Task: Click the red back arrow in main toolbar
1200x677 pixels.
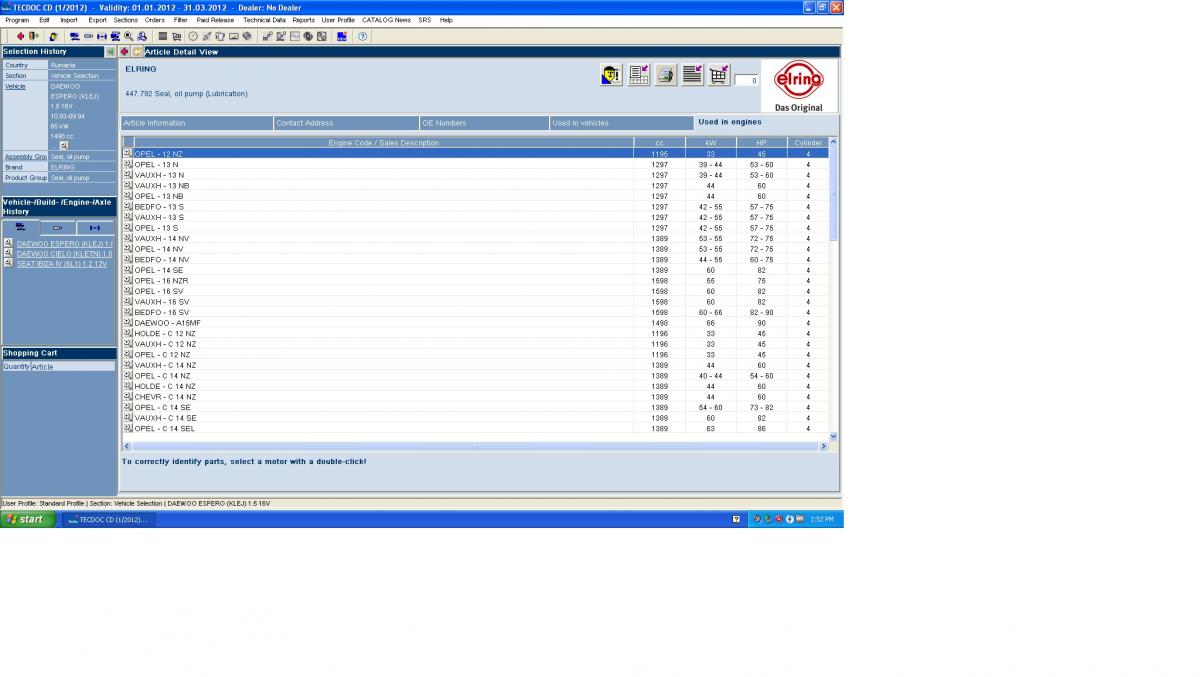Action: click(x=20, y=36)
